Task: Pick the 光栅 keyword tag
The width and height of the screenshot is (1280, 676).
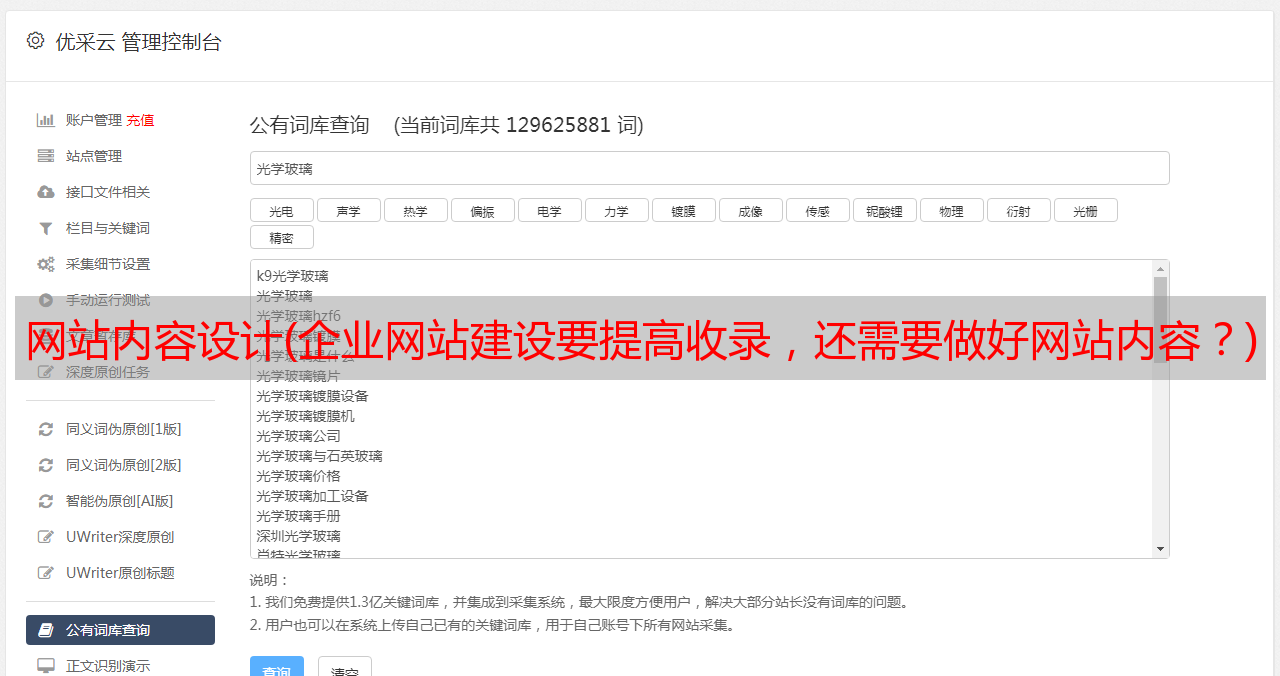Action: (x=1085, y=210)
